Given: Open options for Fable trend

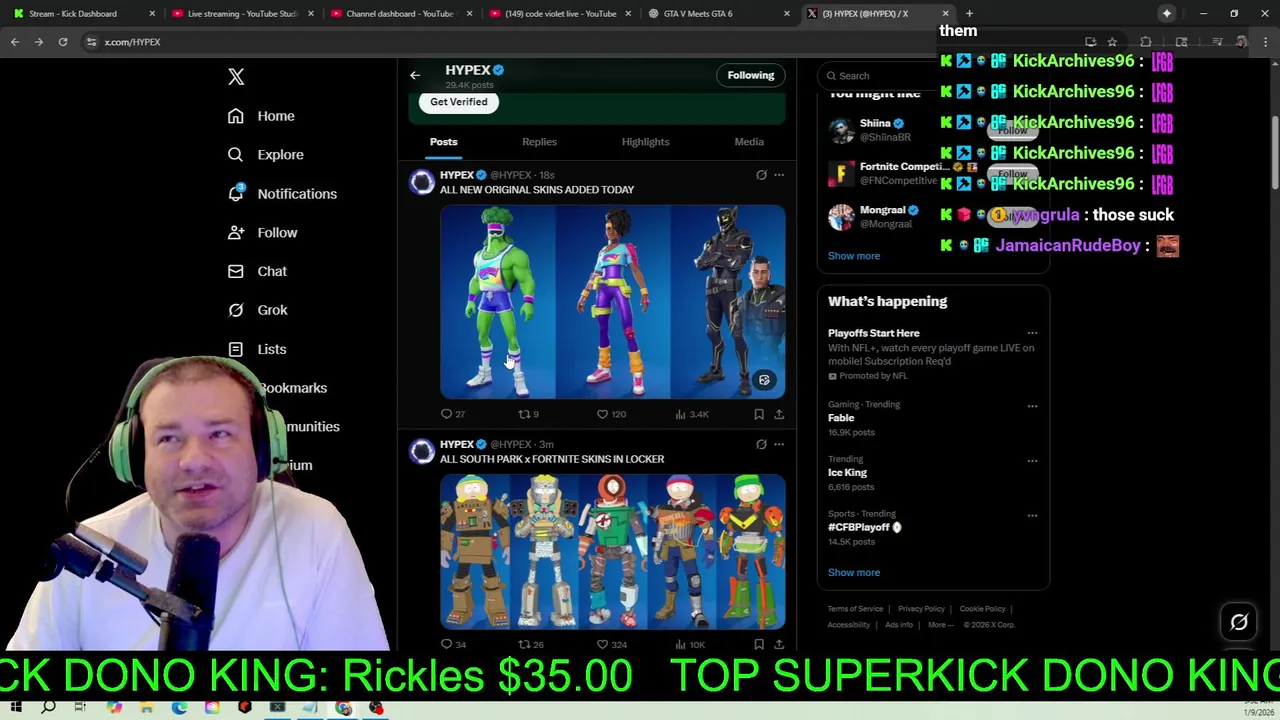Looking at the screenshot, I should (1032, 406).
